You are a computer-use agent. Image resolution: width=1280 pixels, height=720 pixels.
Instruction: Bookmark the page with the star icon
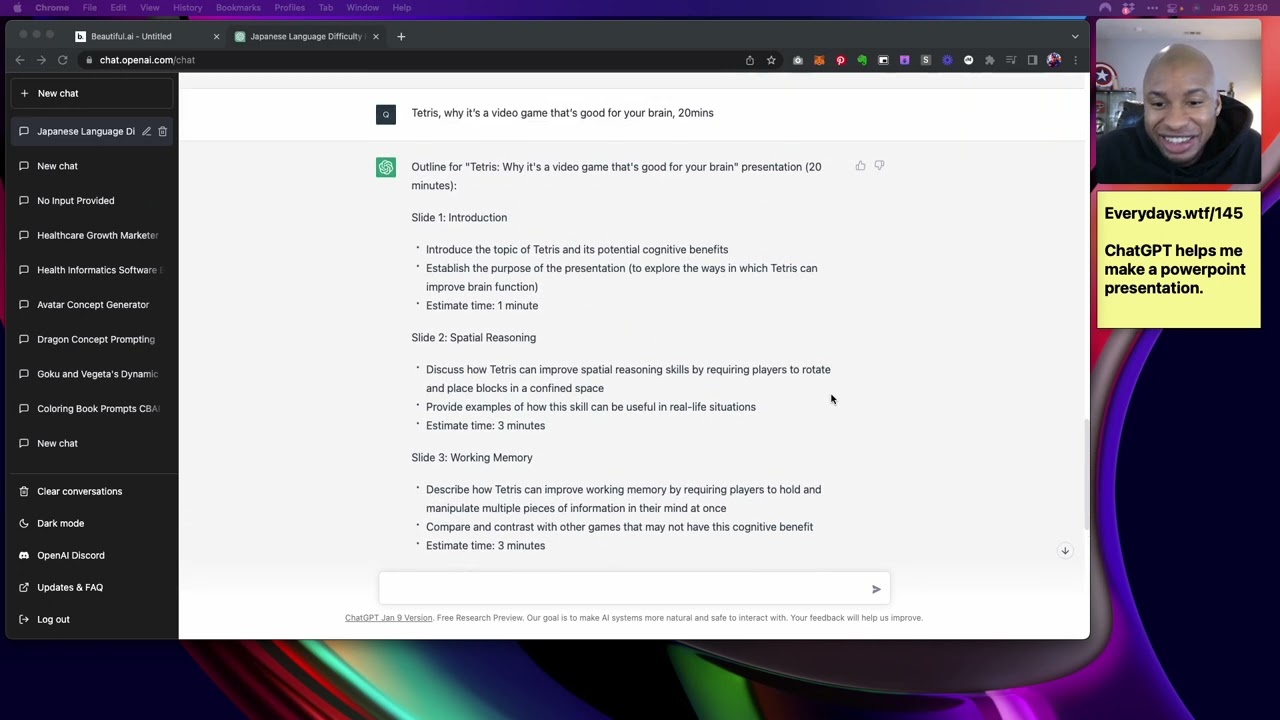pyautogui.click(x=771, y=60)
